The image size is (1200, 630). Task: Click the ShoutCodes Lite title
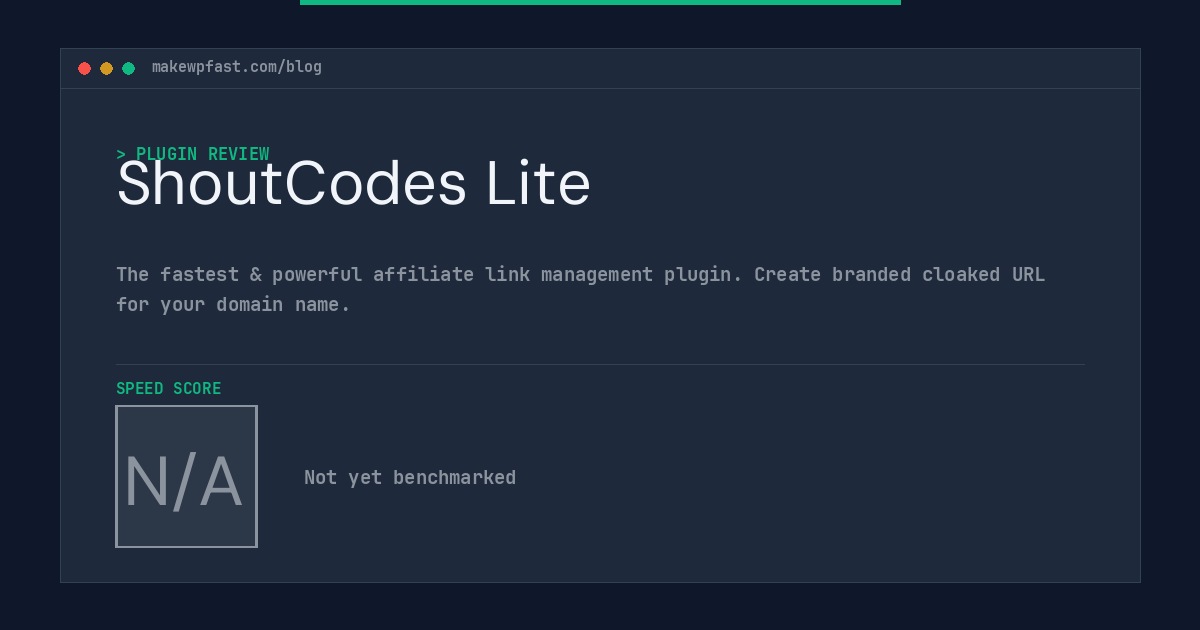coord(353,184)
